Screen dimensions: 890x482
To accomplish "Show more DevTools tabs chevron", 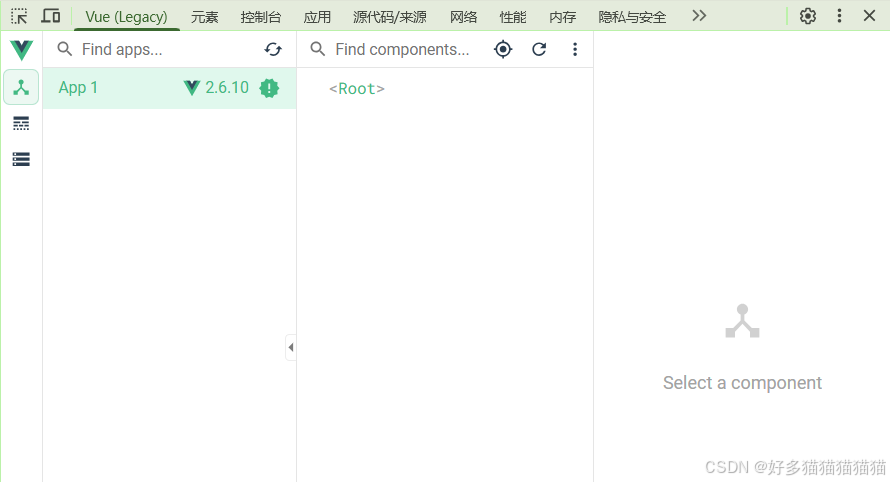I will [x=699, y=16].
